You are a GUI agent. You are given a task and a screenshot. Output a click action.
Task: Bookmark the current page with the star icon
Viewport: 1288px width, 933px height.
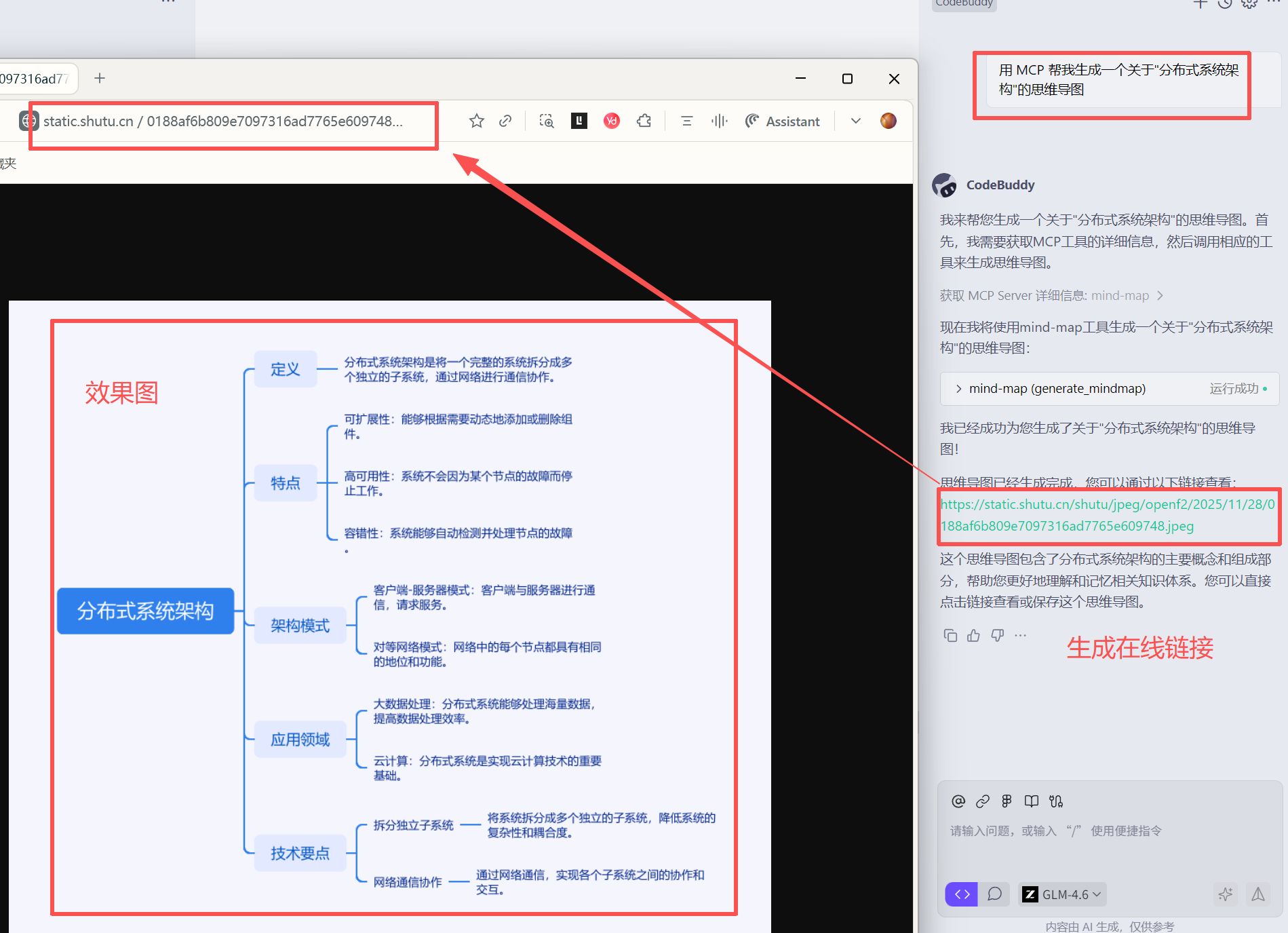(476, 121)
